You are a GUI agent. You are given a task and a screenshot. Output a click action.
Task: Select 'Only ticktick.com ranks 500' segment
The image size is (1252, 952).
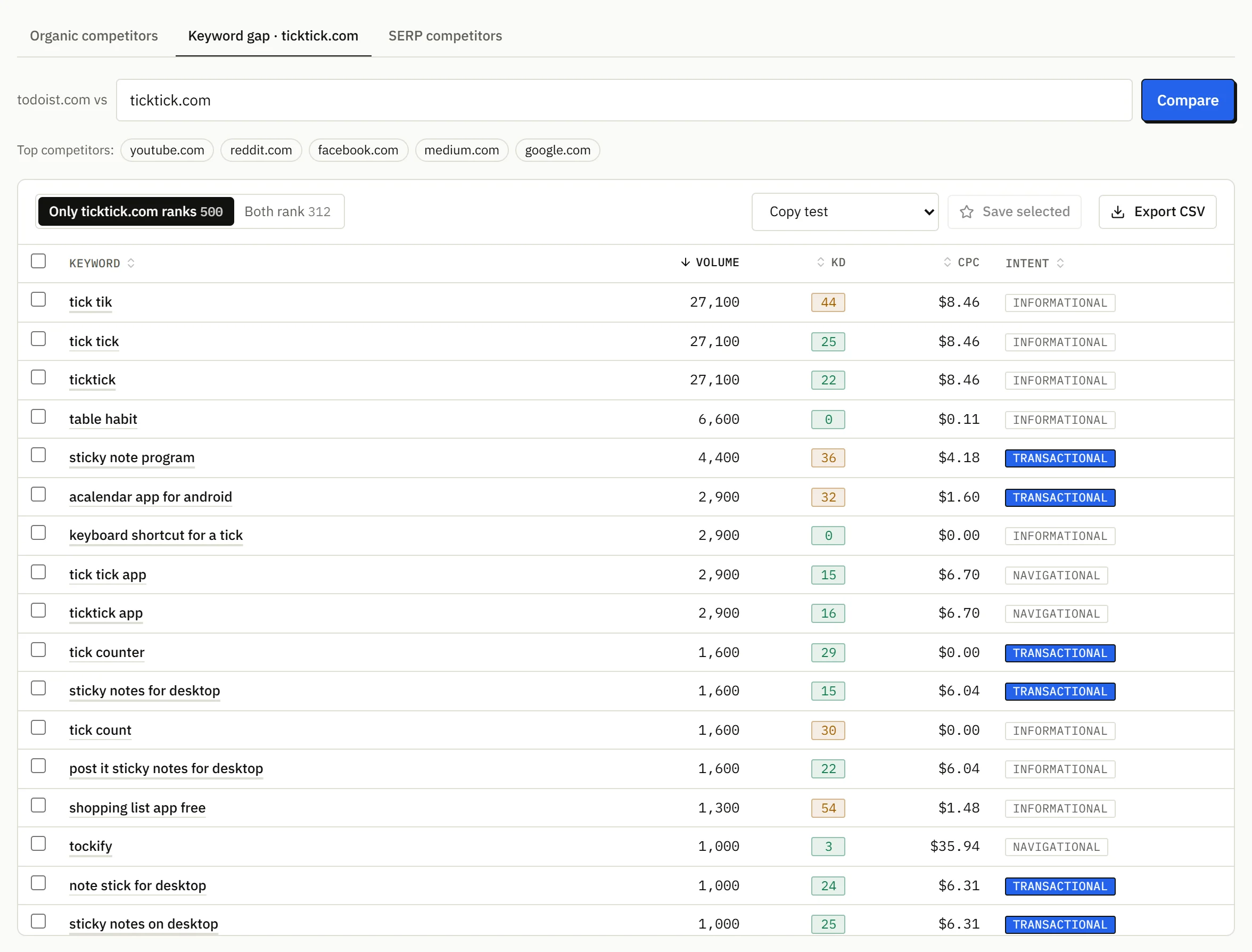(136, 211)
